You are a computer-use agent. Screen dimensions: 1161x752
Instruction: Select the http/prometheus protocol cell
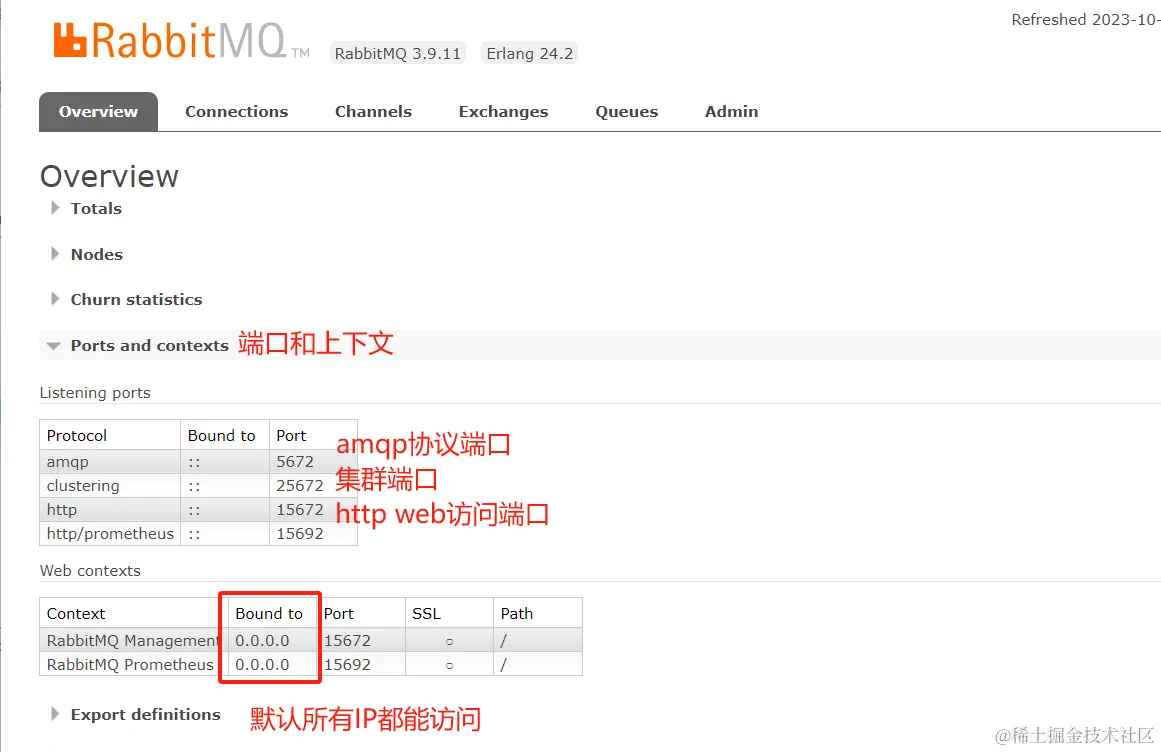110,534
